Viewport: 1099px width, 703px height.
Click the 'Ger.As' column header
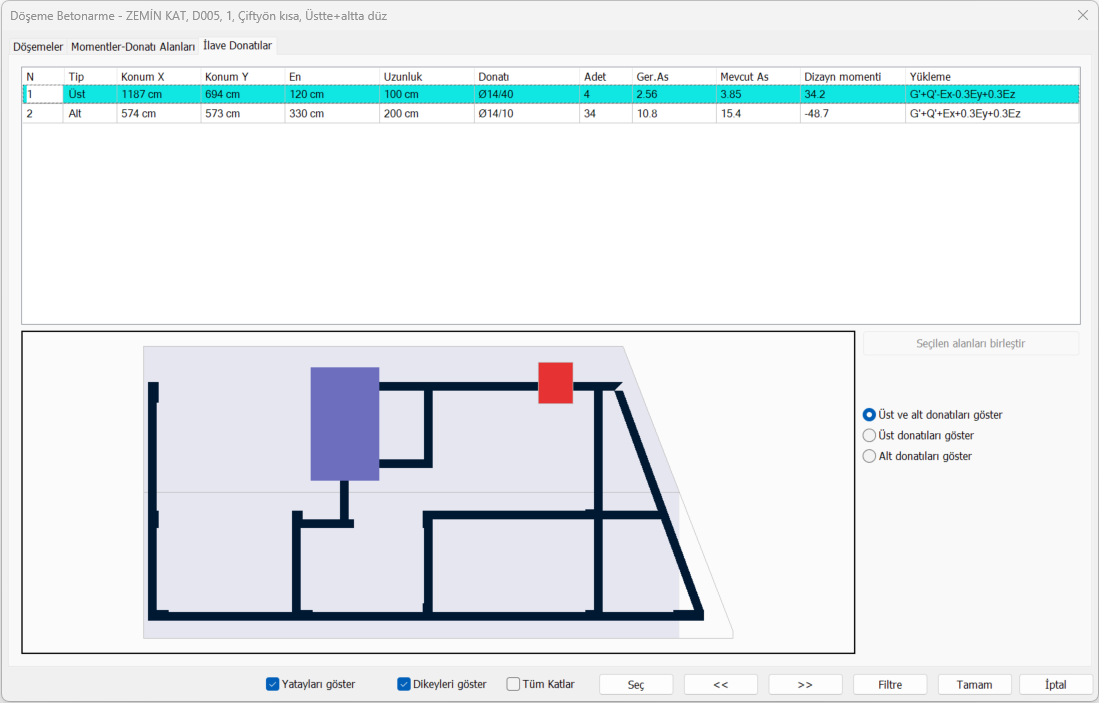(x=674, y=76)
